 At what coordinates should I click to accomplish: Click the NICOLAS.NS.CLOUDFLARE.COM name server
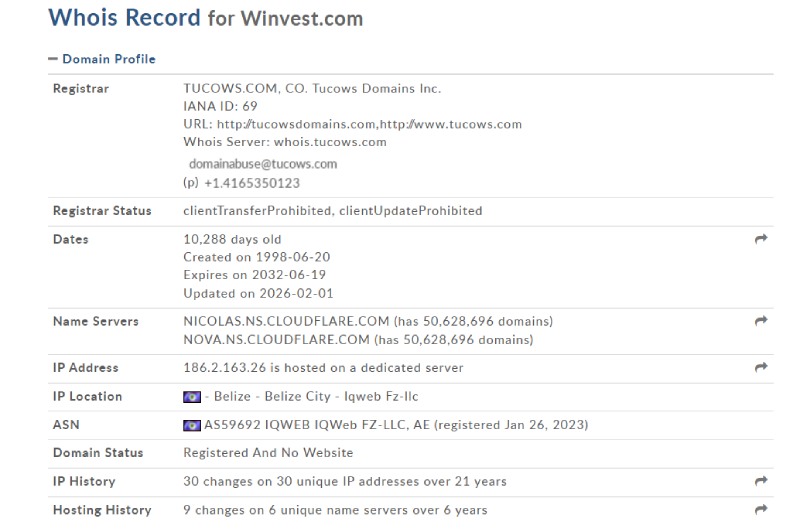(x=286, y=321)
